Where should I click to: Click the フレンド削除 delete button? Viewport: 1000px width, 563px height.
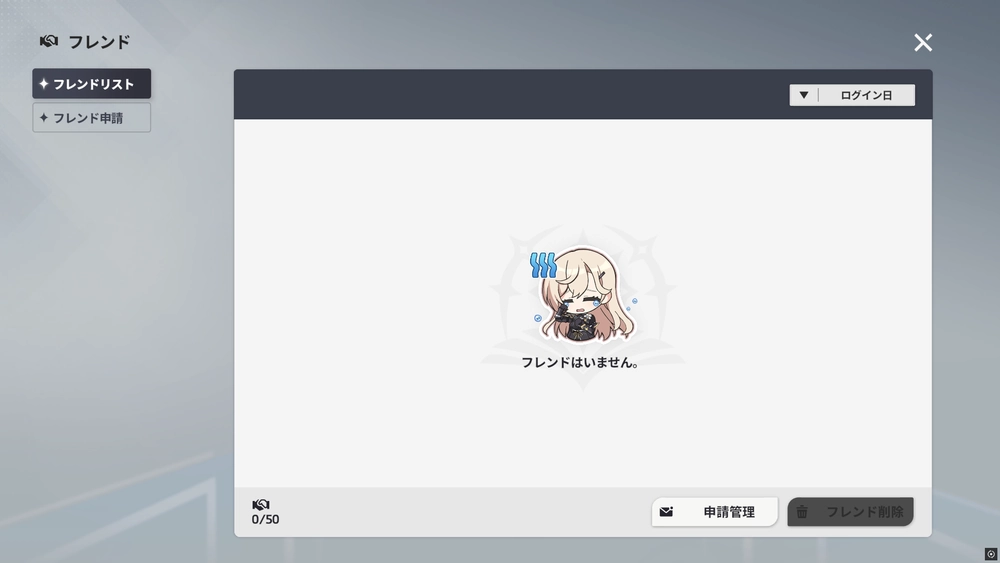tap(851, 511)
